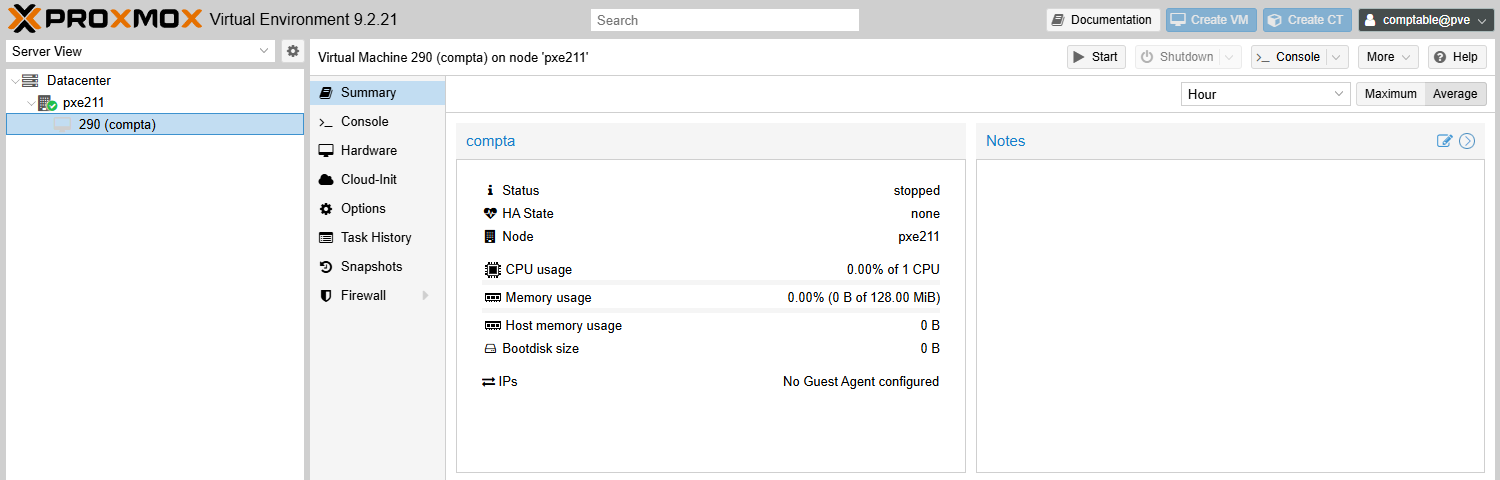The image size is (1500, 480).
Task: Edit notes with the pencil icon
Action: 1444,141
